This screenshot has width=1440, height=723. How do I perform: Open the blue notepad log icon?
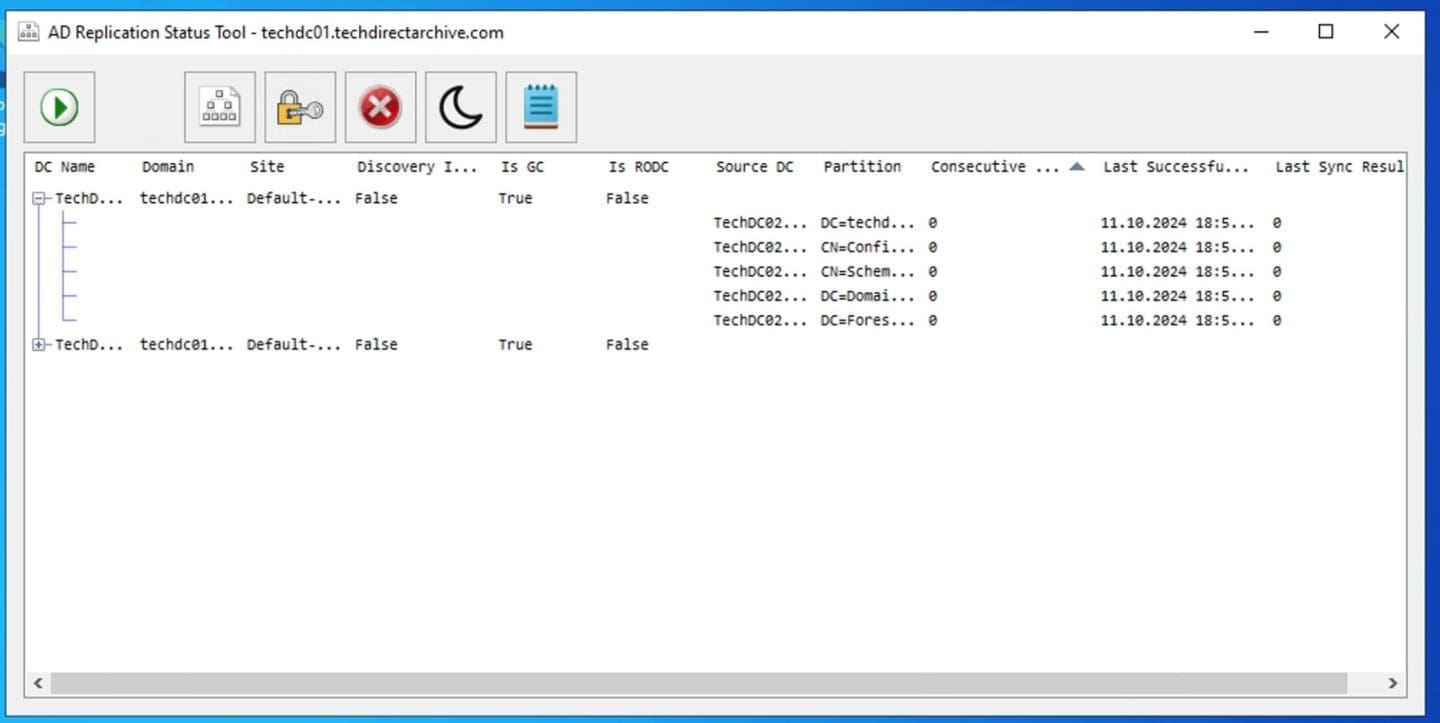tap(541, 107)
